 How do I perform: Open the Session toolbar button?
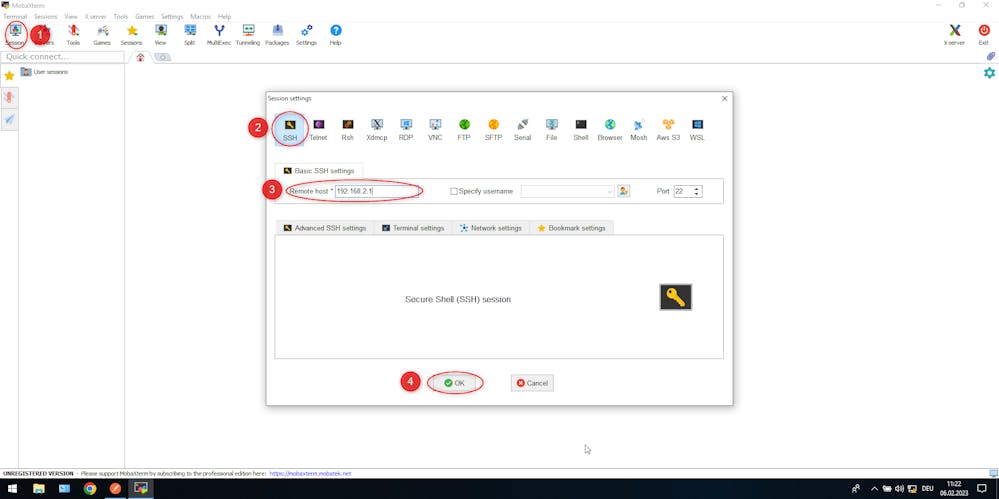[x=15, y=34]
